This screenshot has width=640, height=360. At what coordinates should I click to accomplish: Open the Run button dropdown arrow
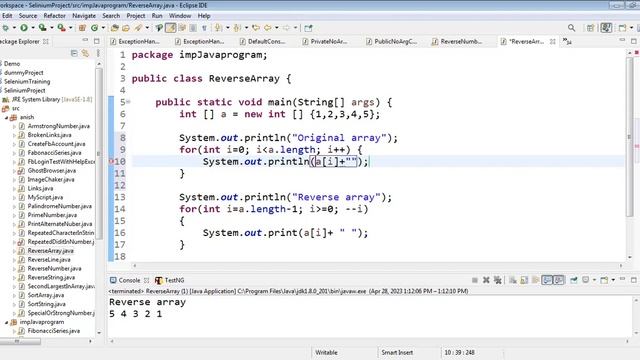pyautogui.click(x=33, y=28)
